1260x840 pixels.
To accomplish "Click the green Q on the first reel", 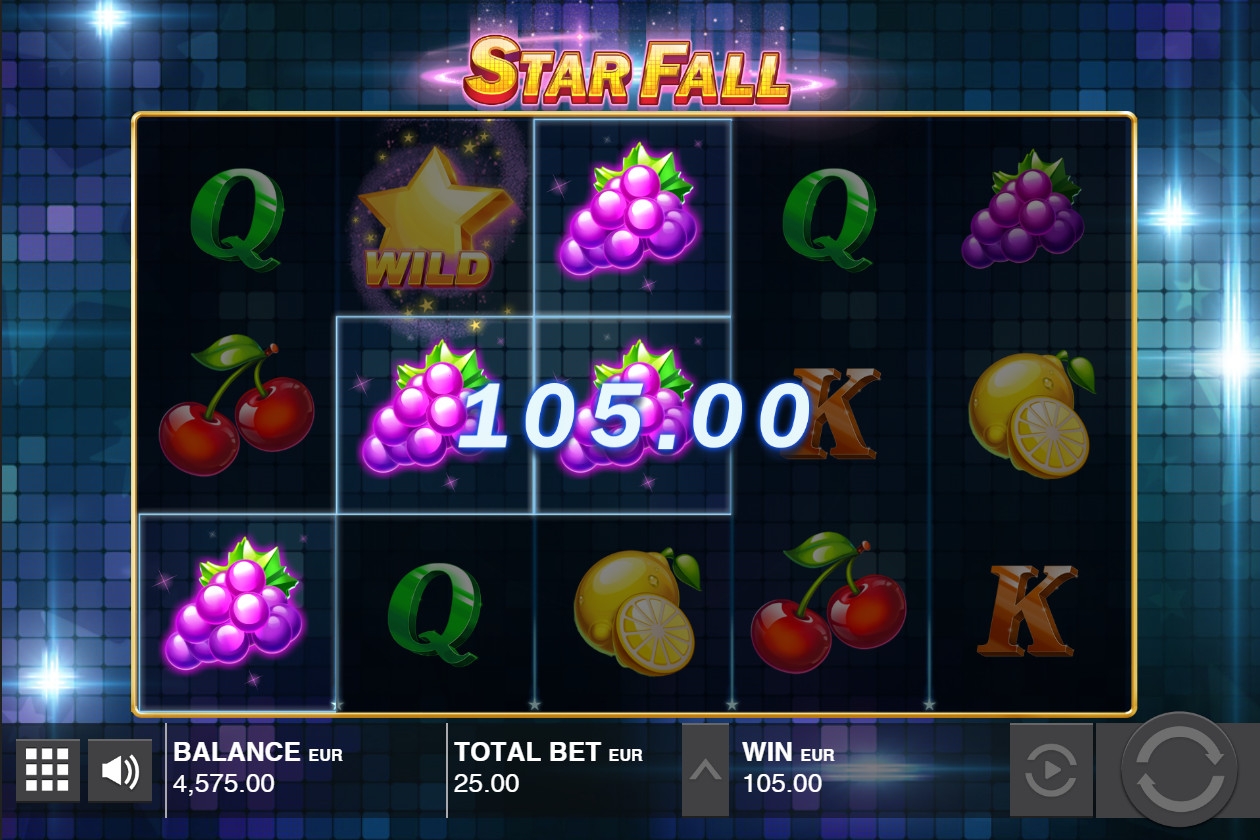I will (x=237, y=219).
